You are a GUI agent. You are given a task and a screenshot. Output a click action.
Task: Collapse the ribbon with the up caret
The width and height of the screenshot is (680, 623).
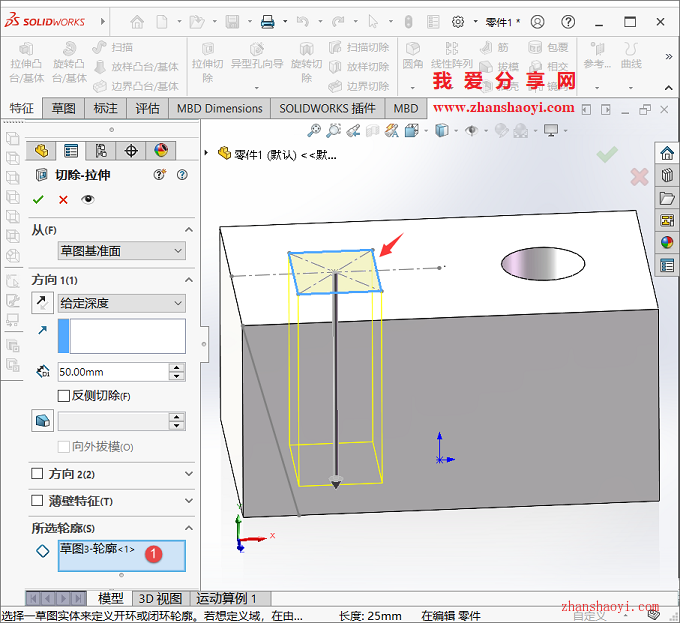[x=669, y=88]
